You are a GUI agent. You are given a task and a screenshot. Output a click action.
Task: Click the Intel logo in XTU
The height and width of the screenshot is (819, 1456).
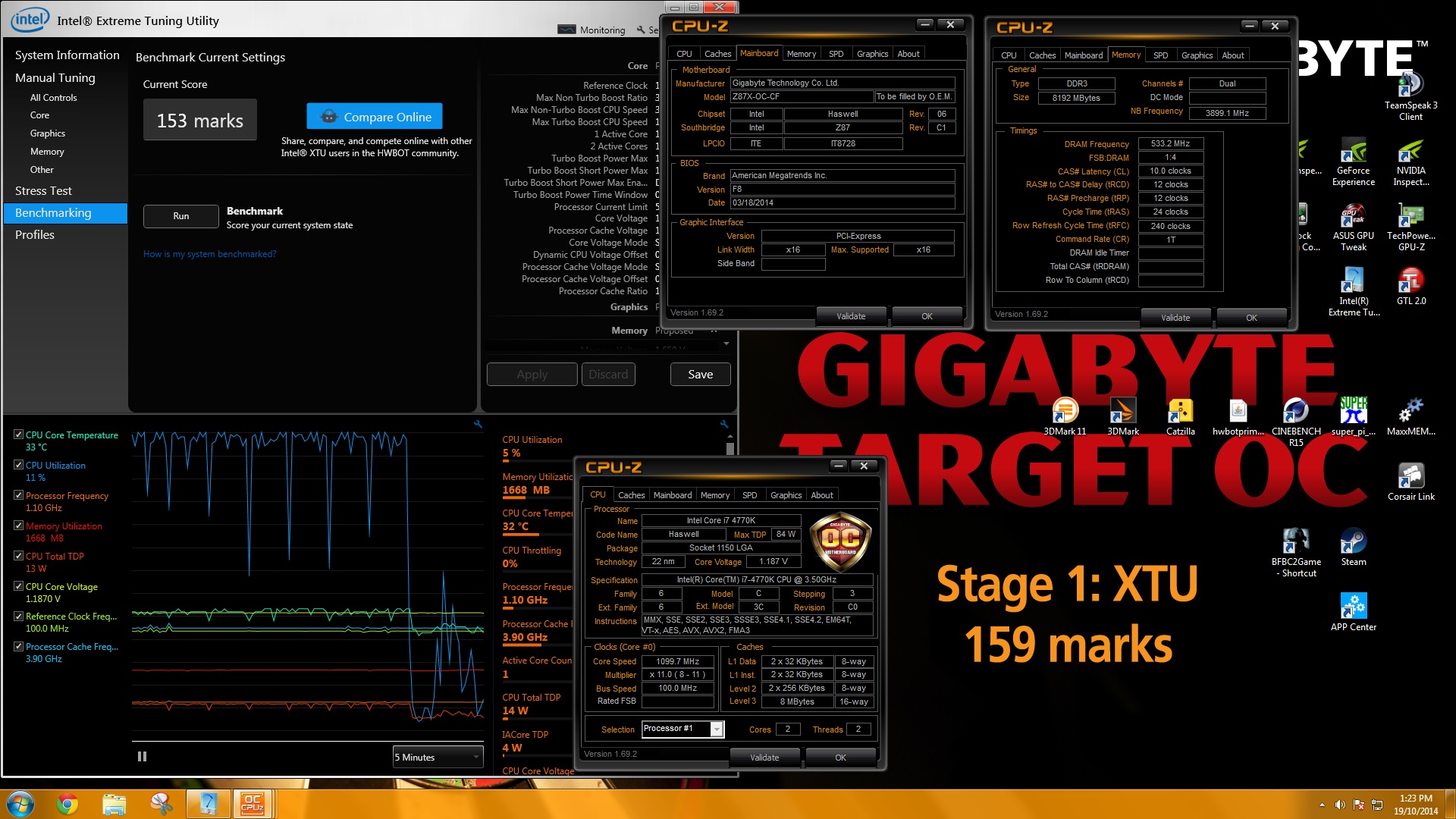(30, 20)
